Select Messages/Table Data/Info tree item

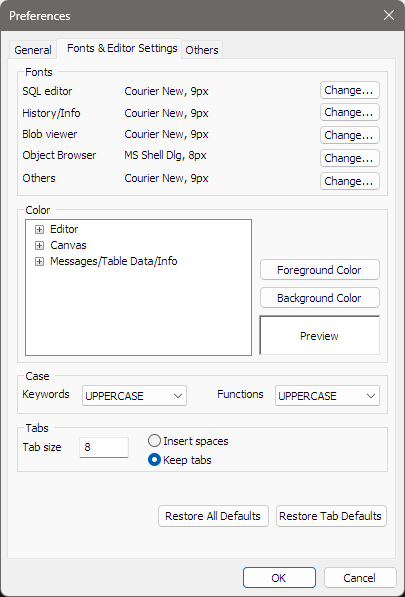113,261
